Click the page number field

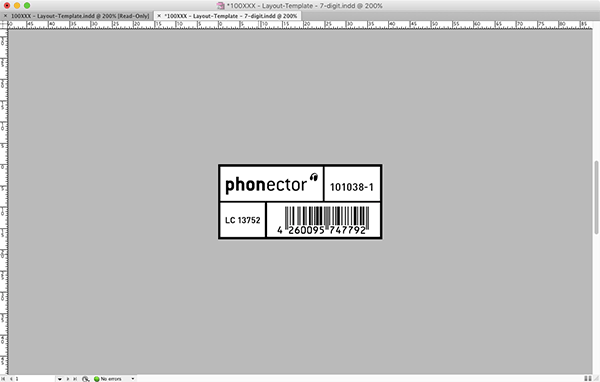pyautogui.click(x=35, y=379)
